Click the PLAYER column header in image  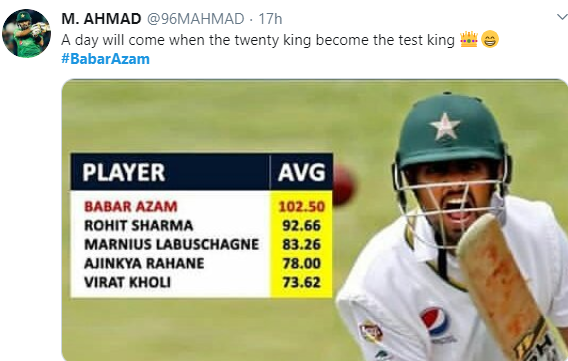coord(124,172)
